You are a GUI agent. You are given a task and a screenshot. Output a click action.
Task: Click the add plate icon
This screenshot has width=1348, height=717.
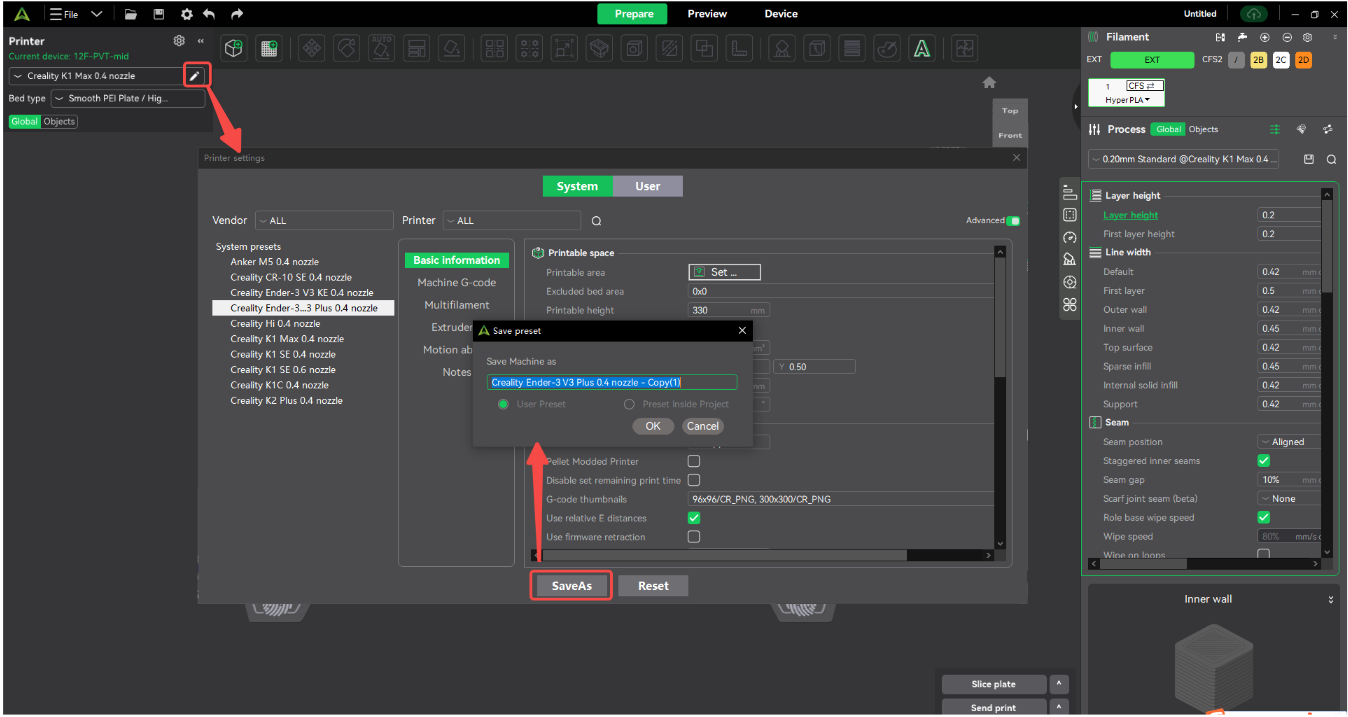pyautogui.click(x=268, y=48)
